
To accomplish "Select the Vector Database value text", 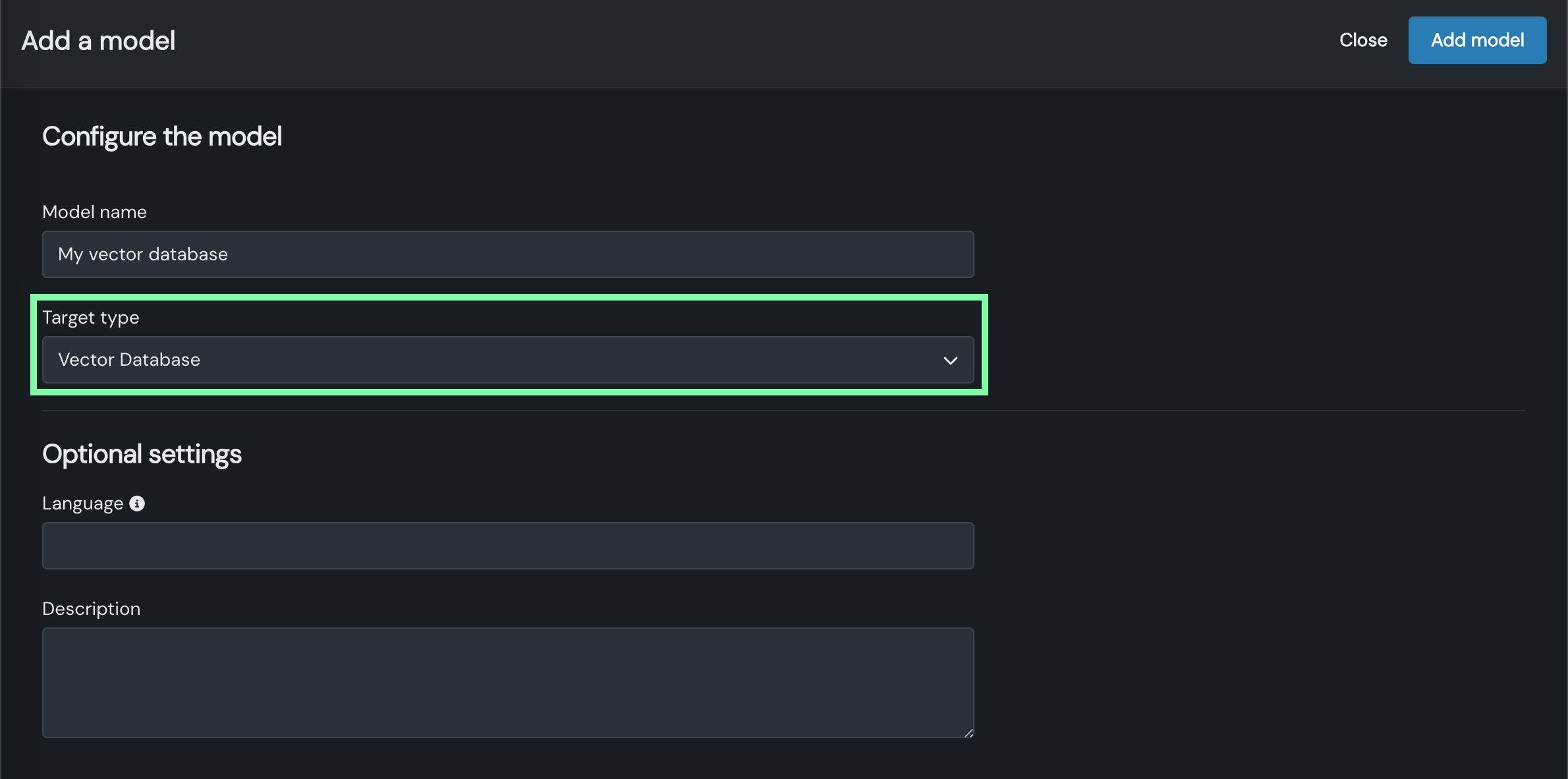I will (129, 360).
